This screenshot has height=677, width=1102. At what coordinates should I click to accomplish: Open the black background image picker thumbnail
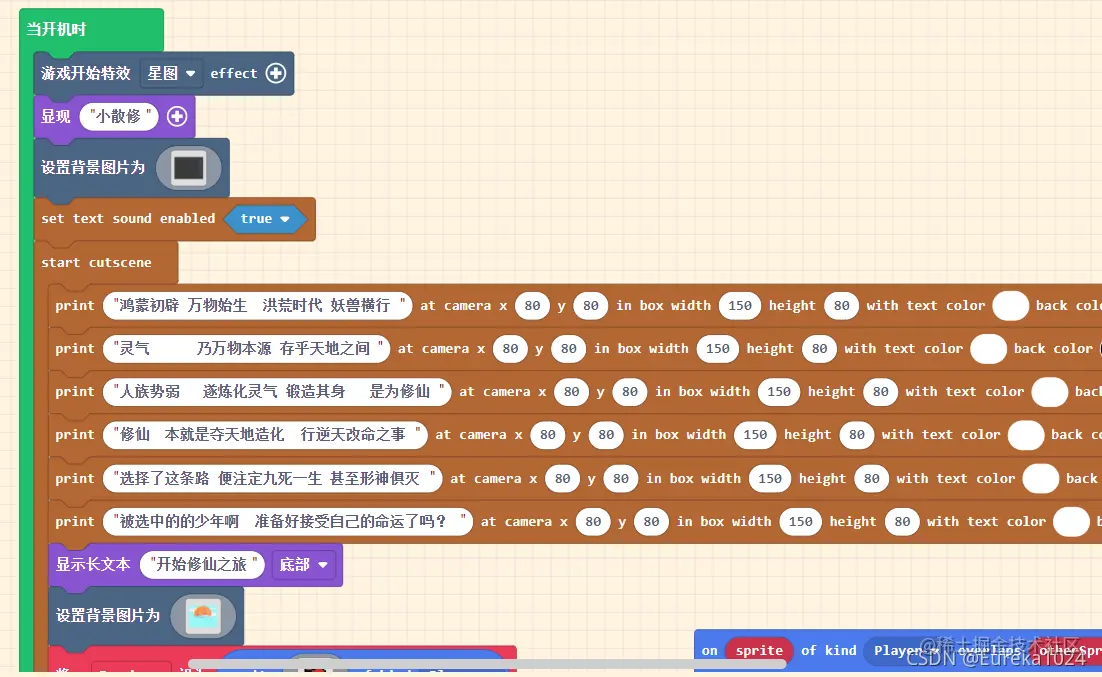(x=188, y=167)
